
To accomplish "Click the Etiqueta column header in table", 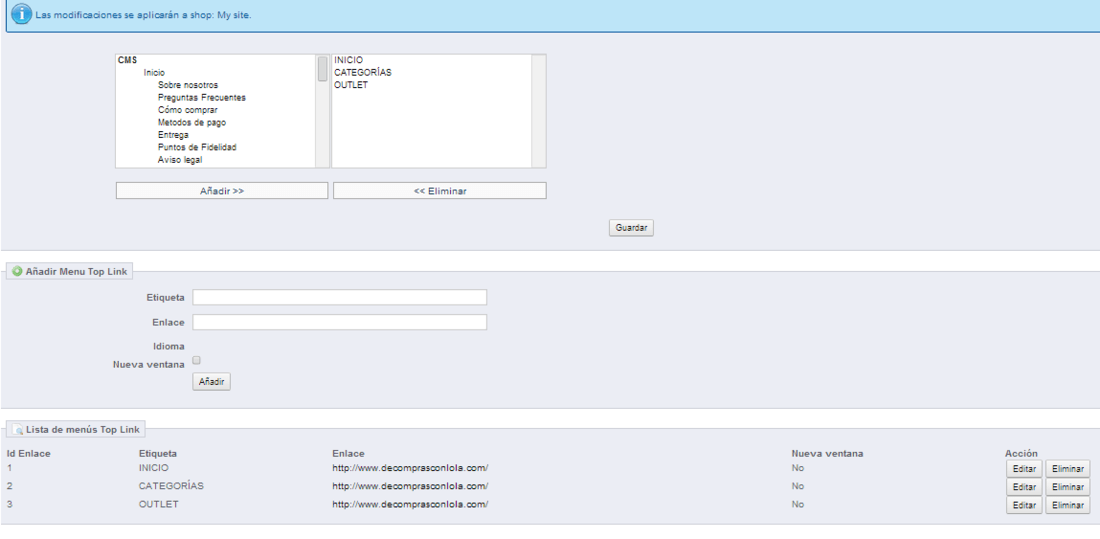I will coord(158,453).
